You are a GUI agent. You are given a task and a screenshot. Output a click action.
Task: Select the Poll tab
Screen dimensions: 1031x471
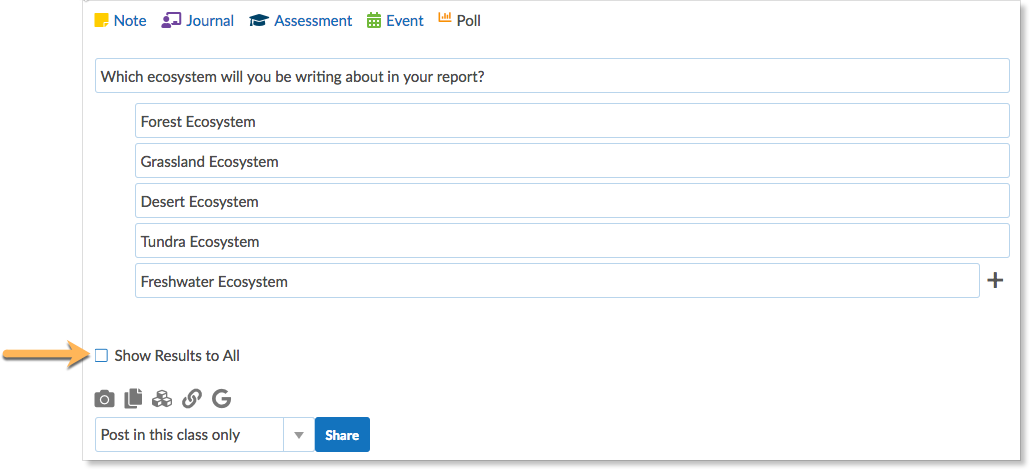(459, 21)
